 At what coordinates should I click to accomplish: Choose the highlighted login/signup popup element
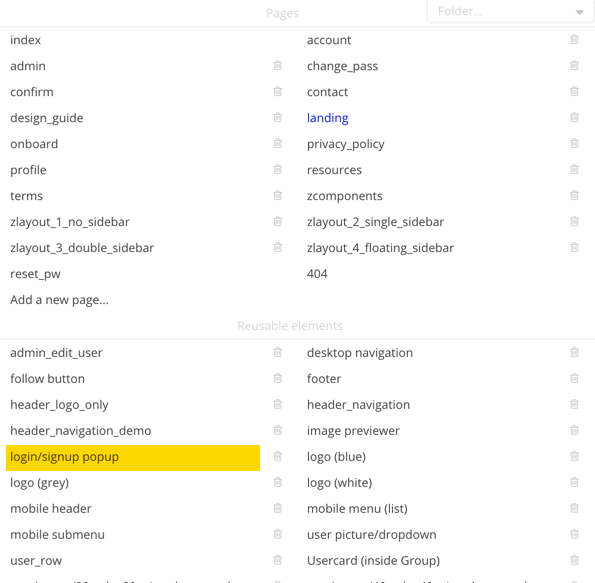point(133,458)
